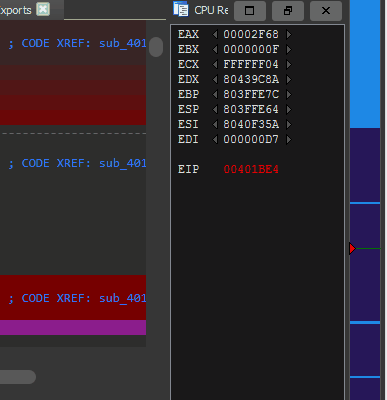387x400 pixels.
Task: Decrement the ECX register with the left arrow
Action: pos(215,64)
